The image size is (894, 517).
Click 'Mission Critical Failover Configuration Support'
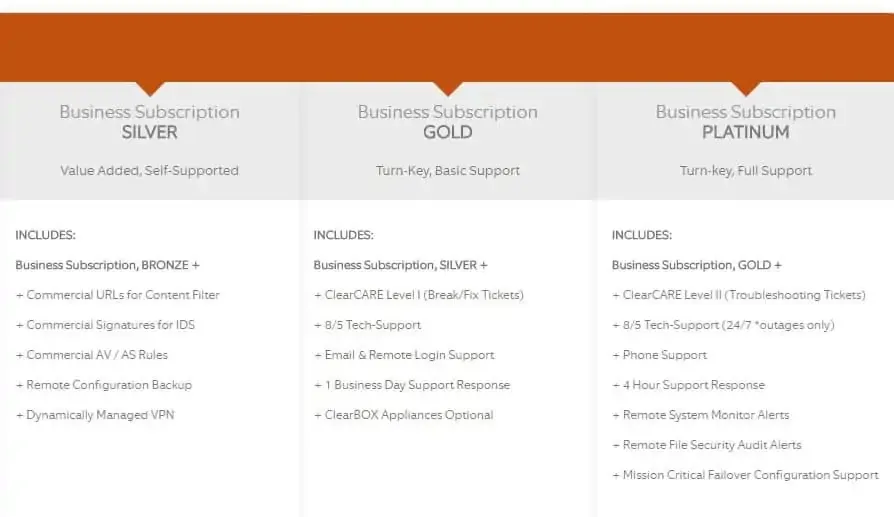[746, 475]
